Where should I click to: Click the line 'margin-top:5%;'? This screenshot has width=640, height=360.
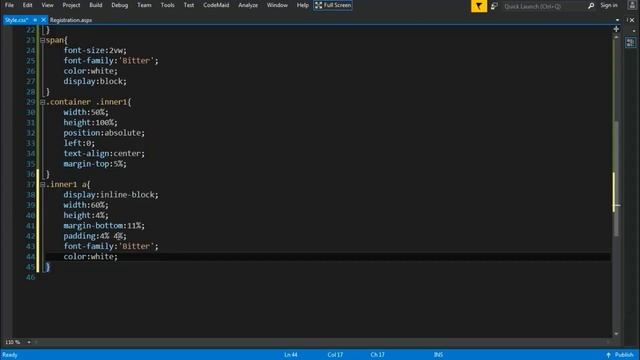point(95,164)
